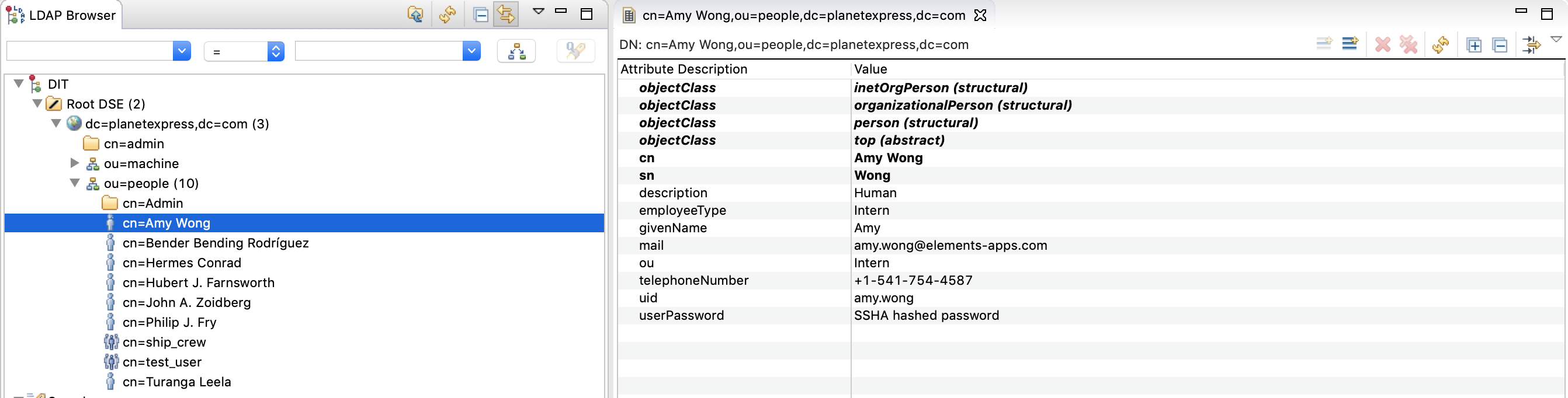The height and width of the screenshot is (398, 1568).
Task: Open the cn=ship_crew group entry
Action: 164,342
